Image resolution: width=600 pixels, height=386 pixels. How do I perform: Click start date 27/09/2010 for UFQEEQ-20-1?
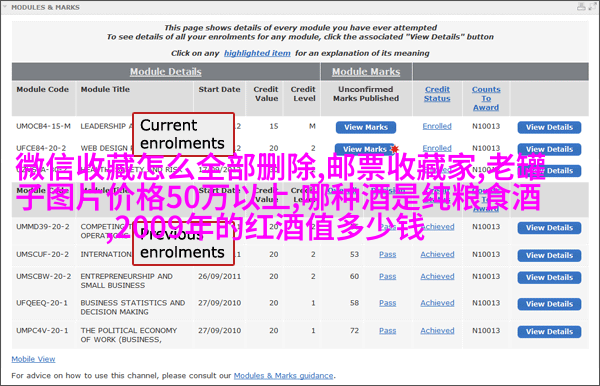(220, 303)
